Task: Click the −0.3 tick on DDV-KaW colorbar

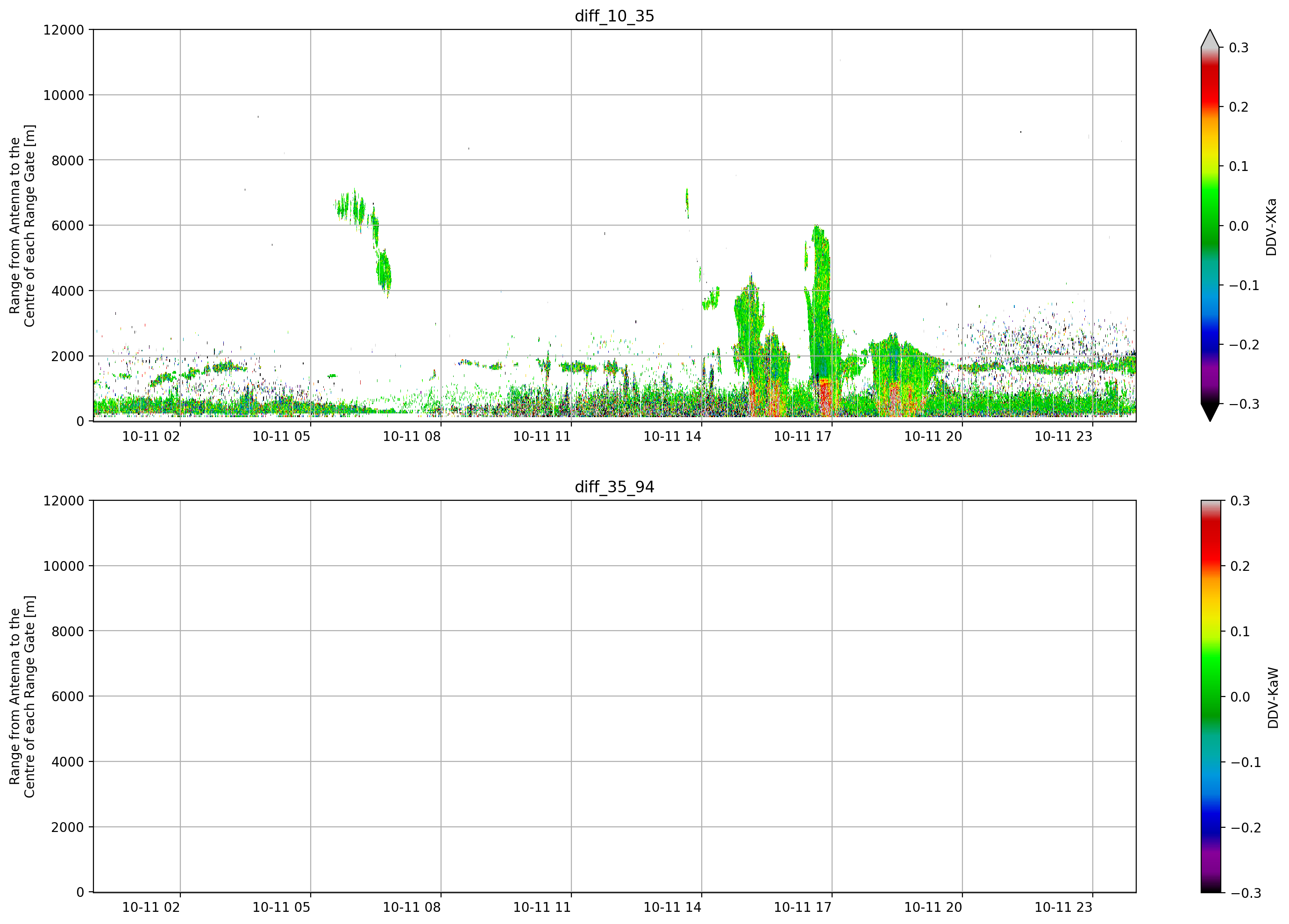Action: tap(1246, 893)
